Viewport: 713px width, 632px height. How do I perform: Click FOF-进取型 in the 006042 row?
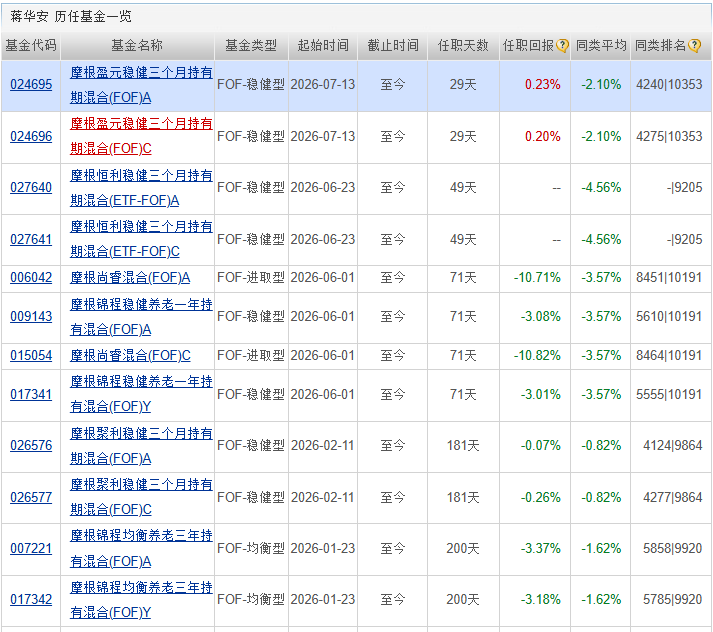(251, 277)
